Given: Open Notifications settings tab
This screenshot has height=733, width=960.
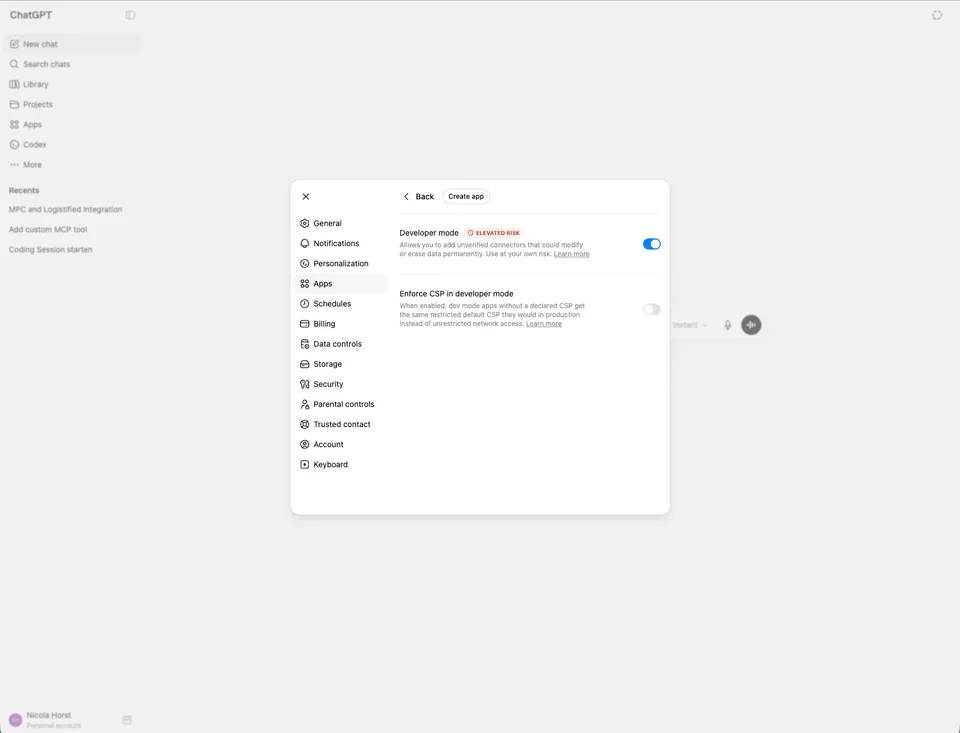Looking at the screenshot, I should coord(341,244).
